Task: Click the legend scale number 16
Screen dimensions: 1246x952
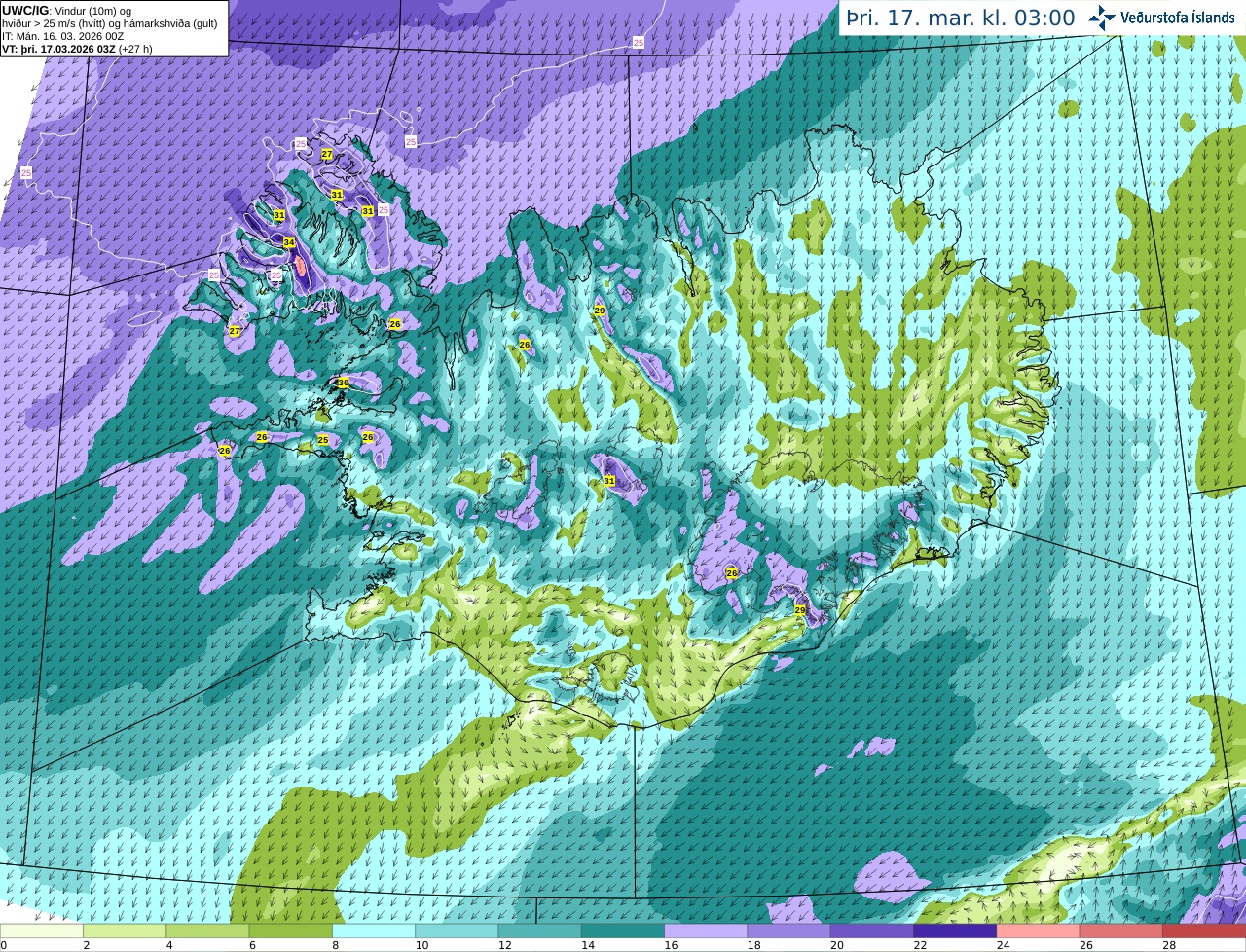Action: click(670, 945)
